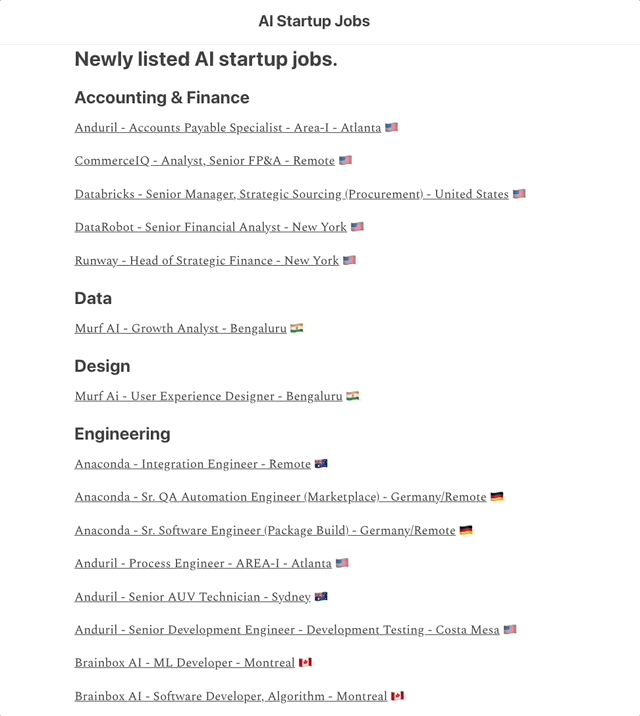Open the Anaconda Integration Engineer Remote listing
This screenshot has width=640, height=716.
point(193,464)
